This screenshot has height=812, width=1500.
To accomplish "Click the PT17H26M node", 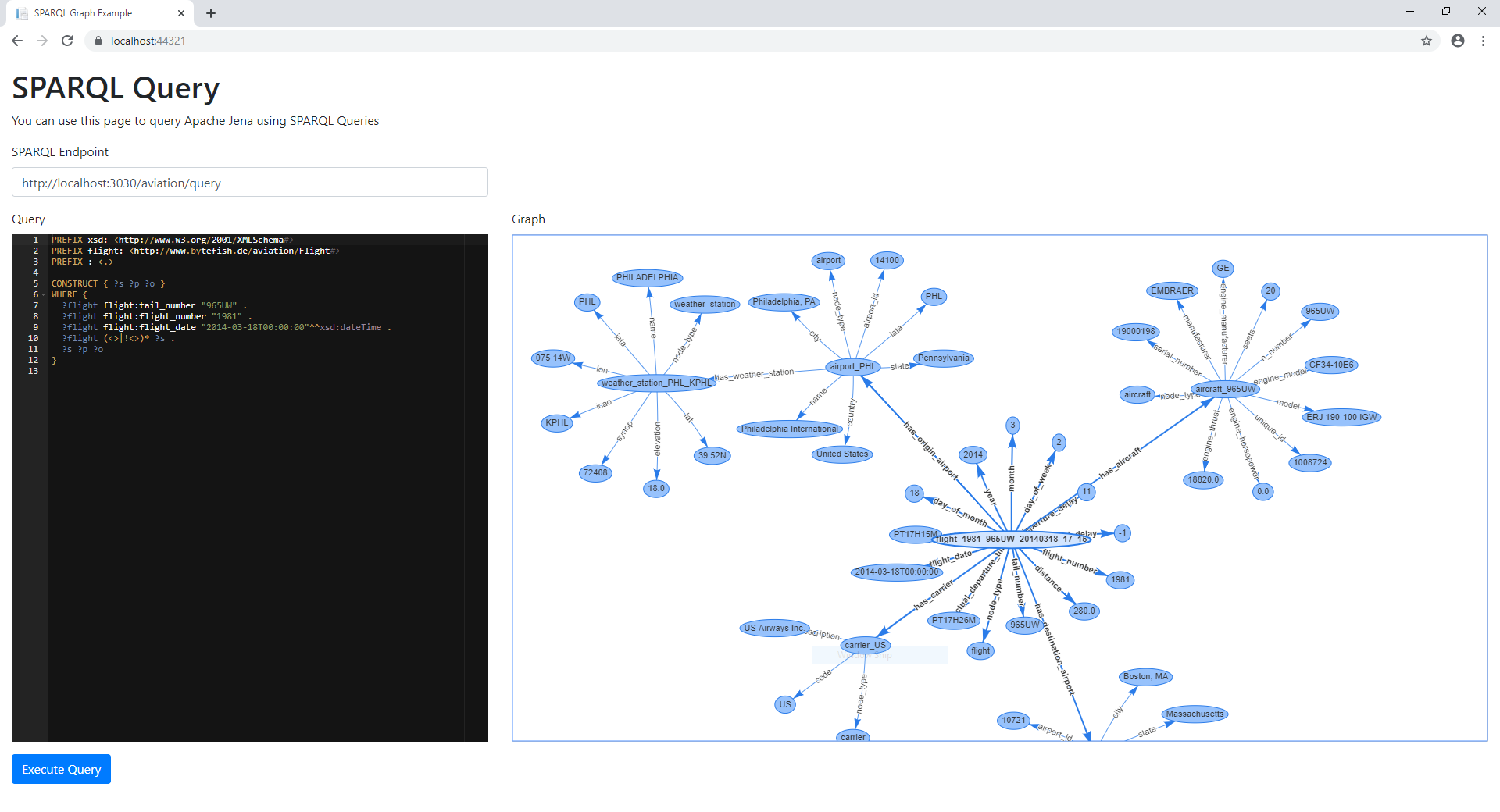I will pos(953,620).
